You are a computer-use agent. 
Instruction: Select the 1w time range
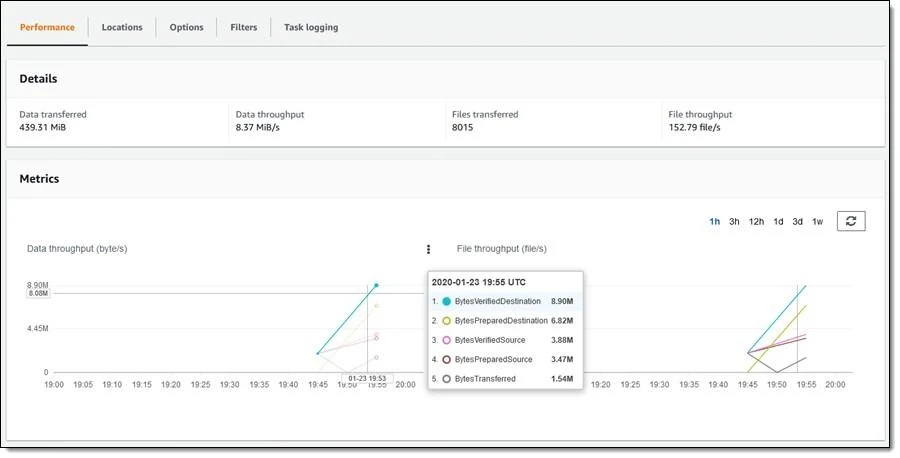point(817,222)
